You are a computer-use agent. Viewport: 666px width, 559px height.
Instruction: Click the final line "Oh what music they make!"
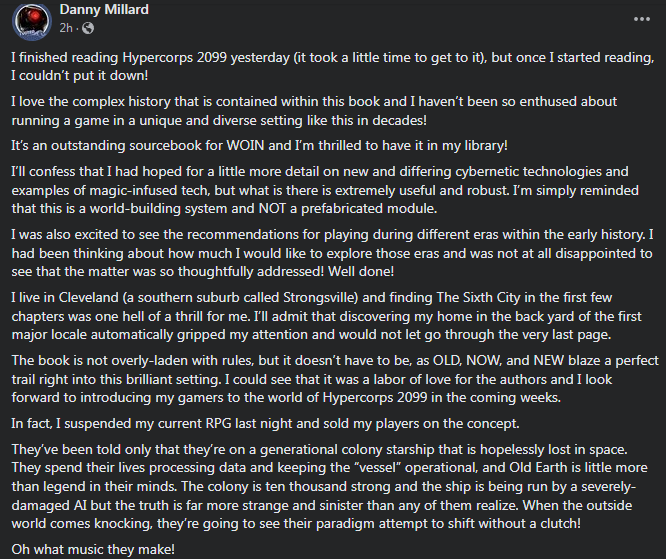93,549
